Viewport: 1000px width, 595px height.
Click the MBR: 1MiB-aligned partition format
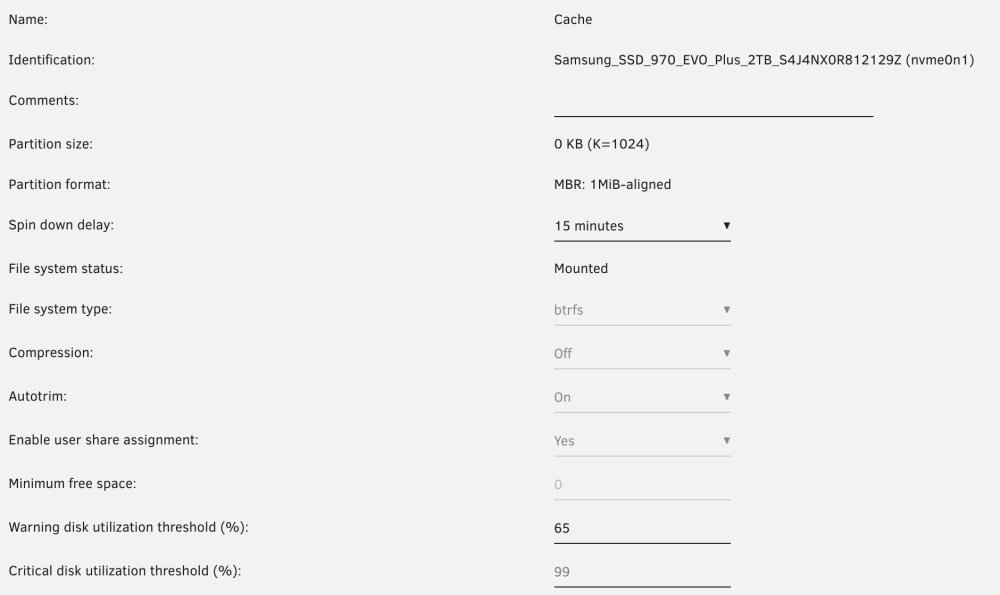point(612,184)
